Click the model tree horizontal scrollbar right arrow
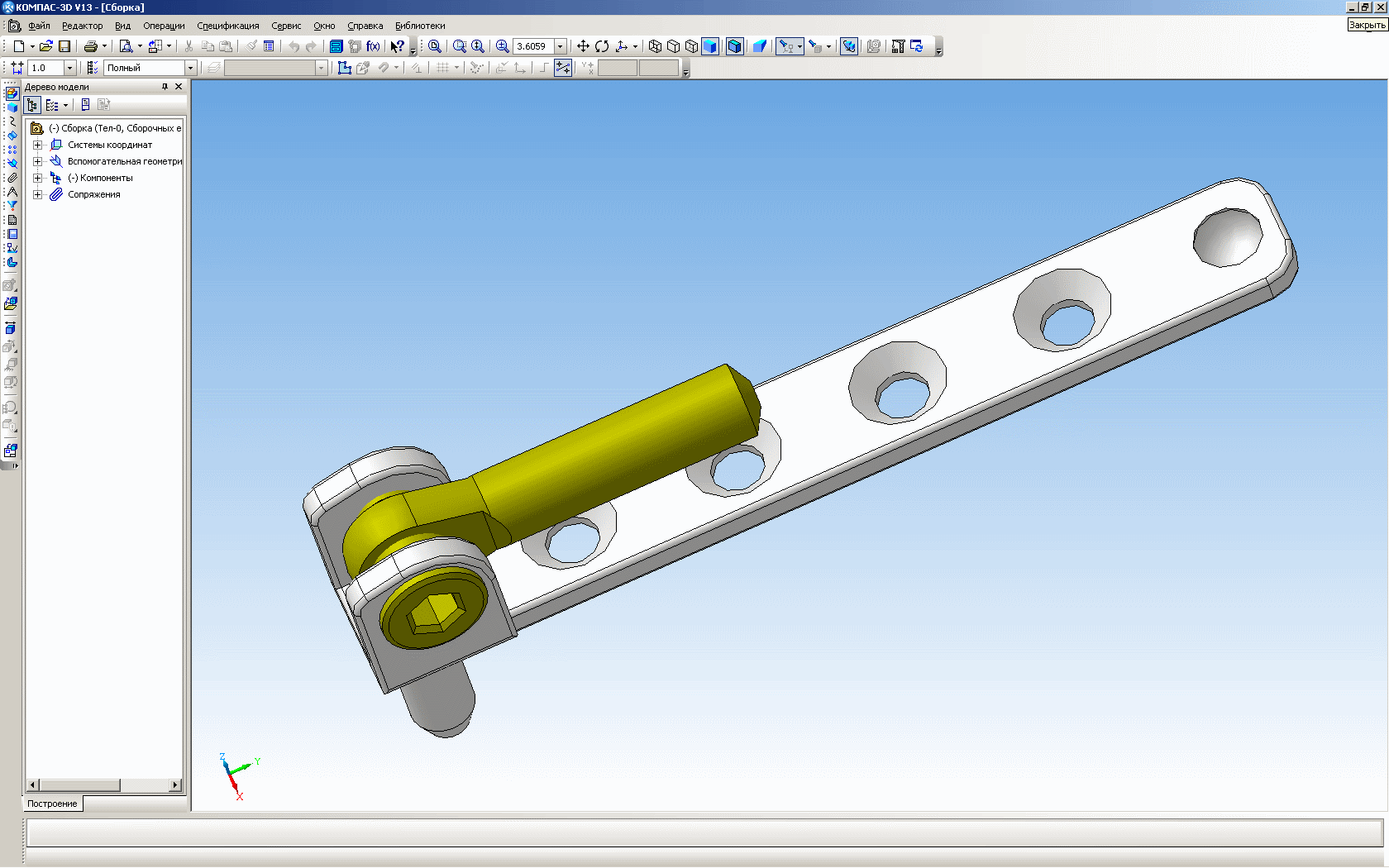The height and width of the screenshot is (868, 1389). pos(175,785)
